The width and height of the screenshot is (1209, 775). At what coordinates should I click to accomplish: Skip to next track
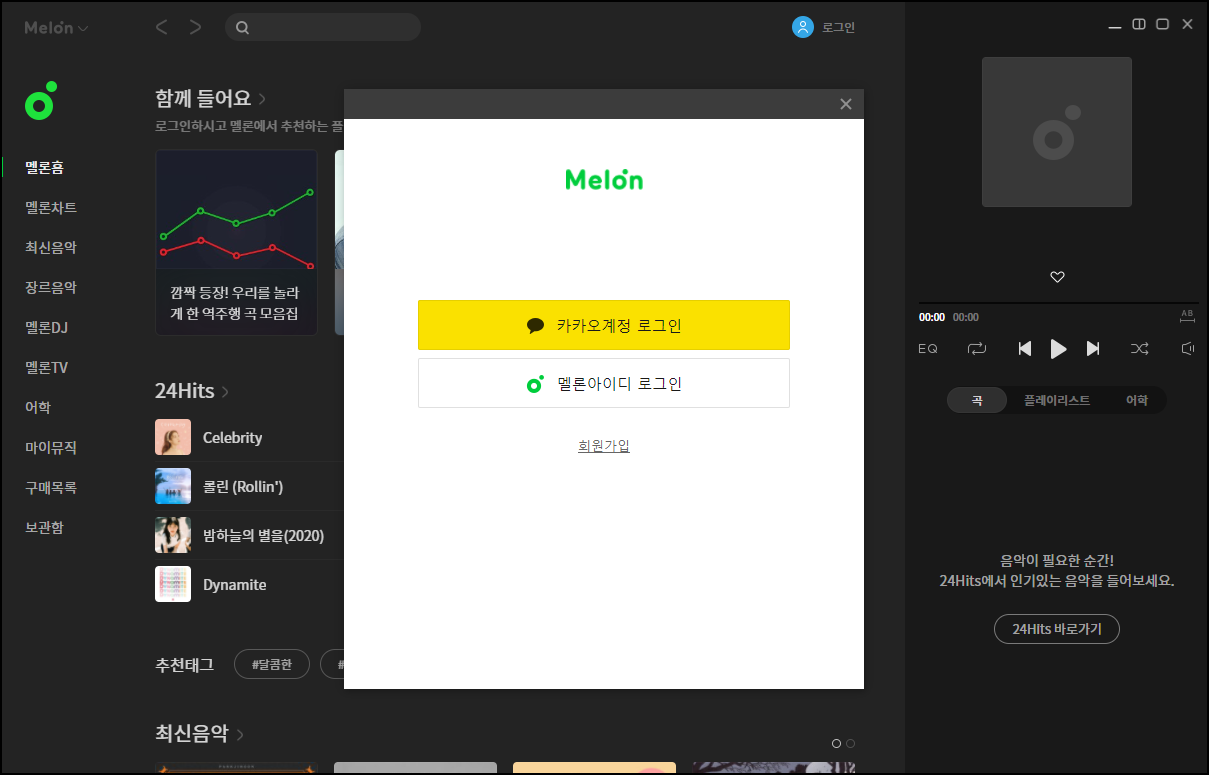tap(1093, 349)
